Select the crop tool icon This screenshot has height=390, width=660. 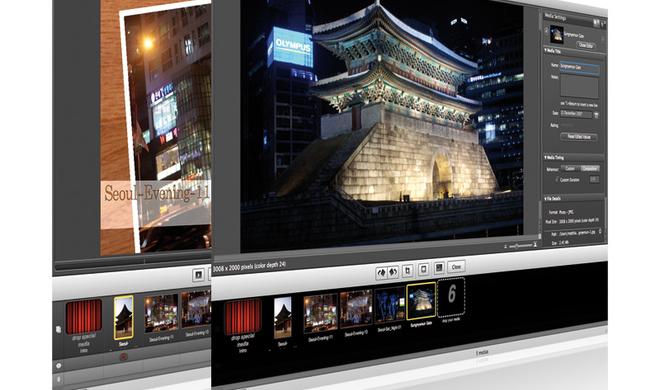pyautogui.click(x=407, y=271)
